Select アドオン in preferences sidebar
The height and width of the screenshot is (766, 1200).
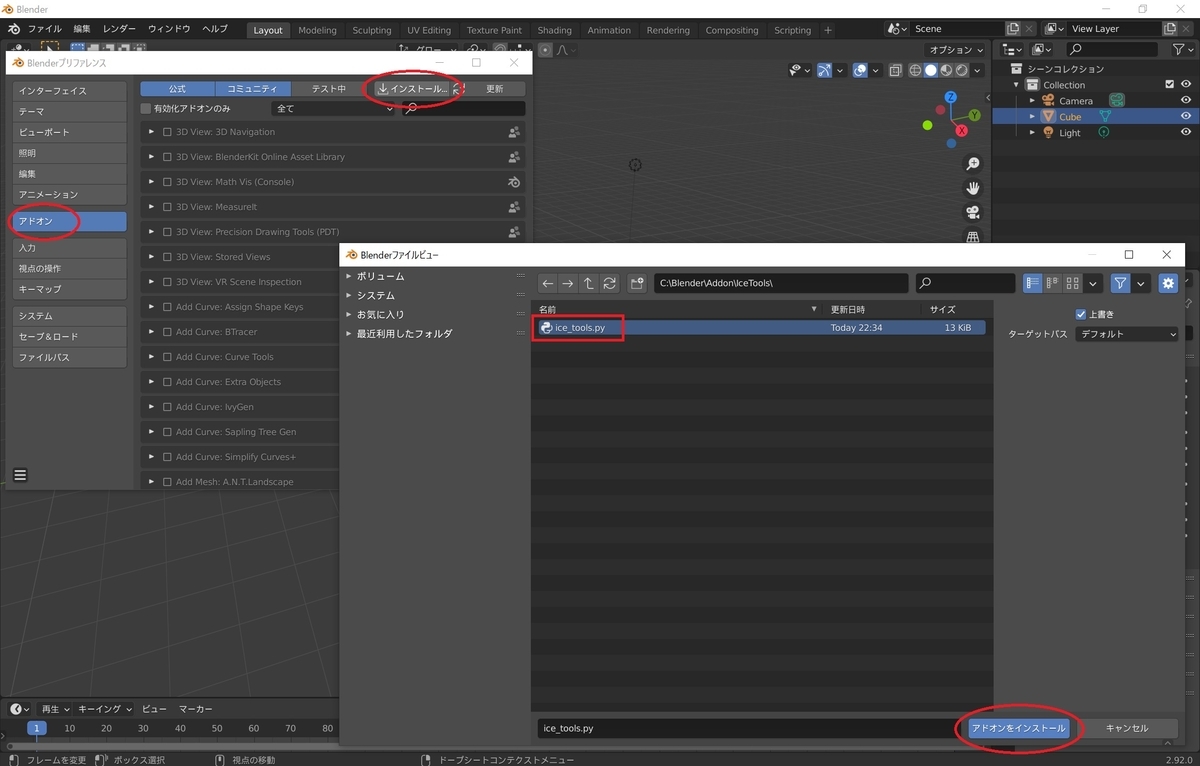[70, 221]
